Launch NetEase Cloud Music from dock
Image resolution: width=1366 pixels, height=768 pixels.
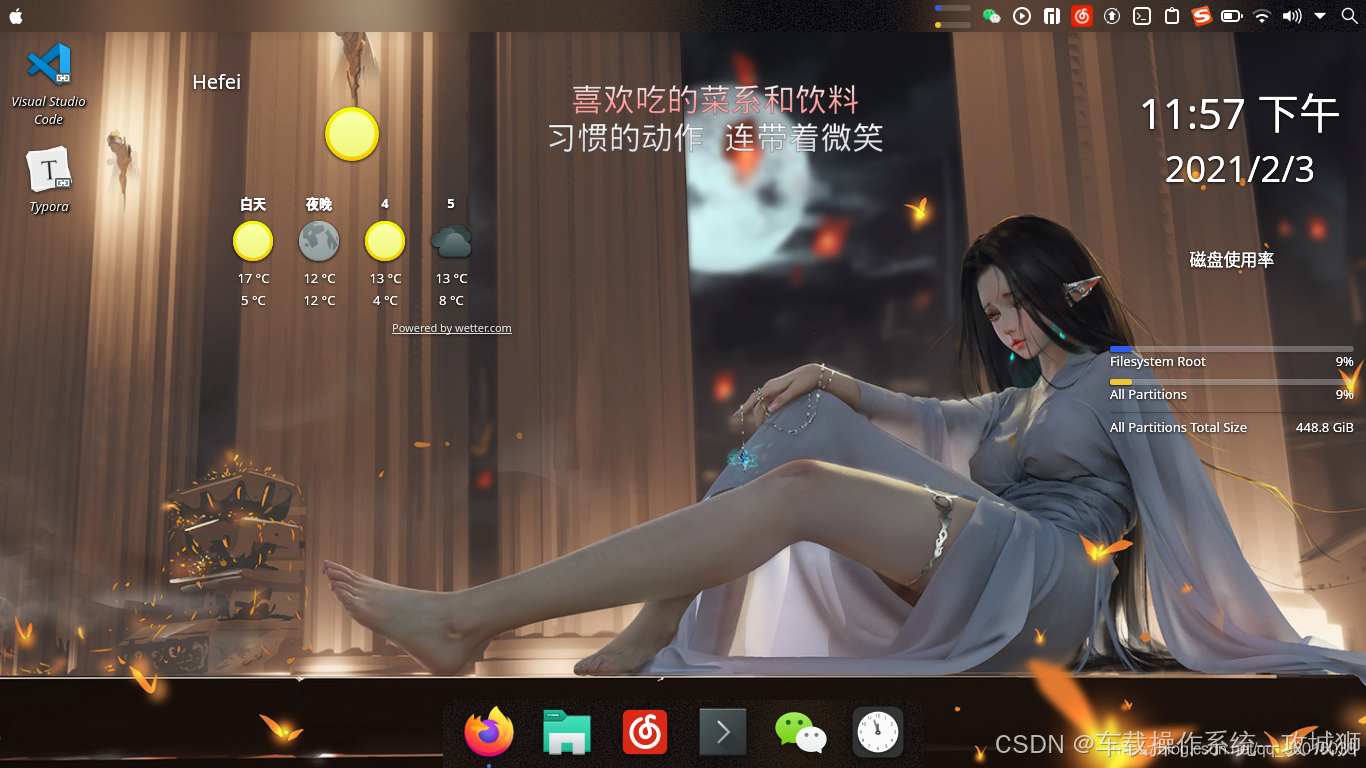645,733
